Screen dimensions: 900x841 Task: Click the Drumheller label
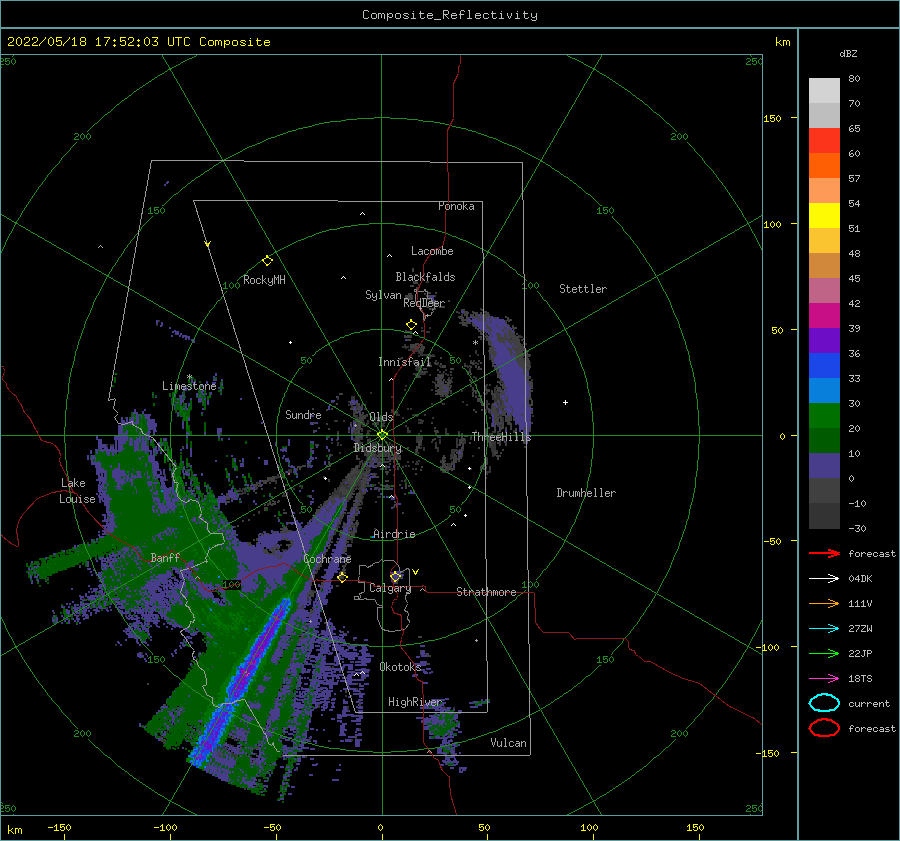tap(586, 493)
